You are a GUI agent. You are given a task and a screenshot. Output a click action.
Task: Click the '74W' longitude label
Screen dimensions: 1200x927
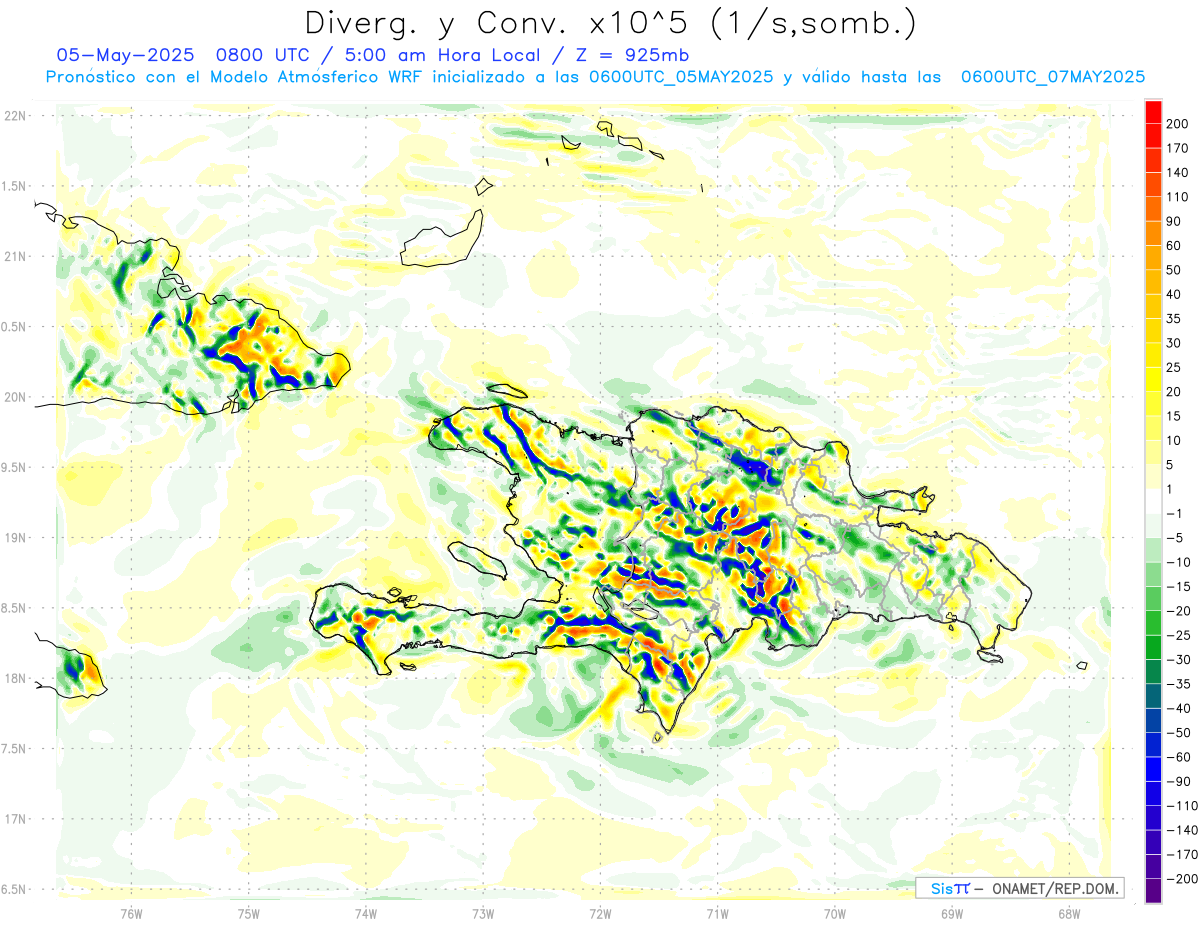[x=366, y=913]
